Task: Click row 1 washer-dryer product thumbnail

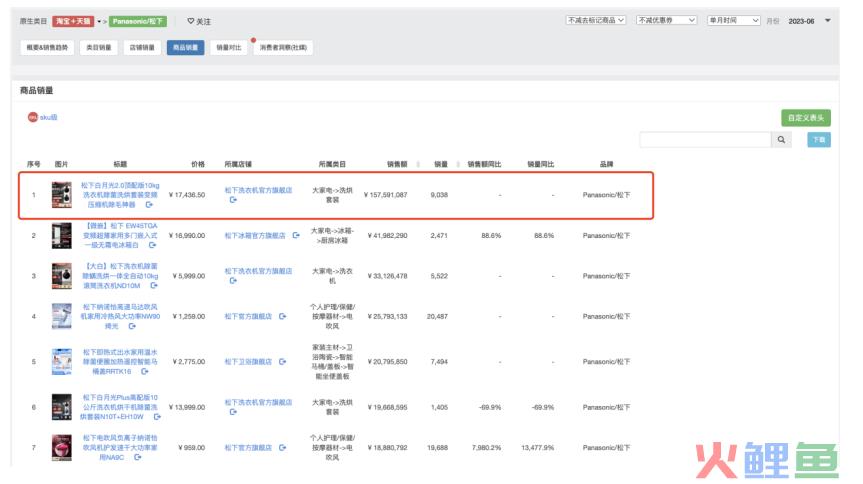Action: pyautogui.click(x=62, y=195)
